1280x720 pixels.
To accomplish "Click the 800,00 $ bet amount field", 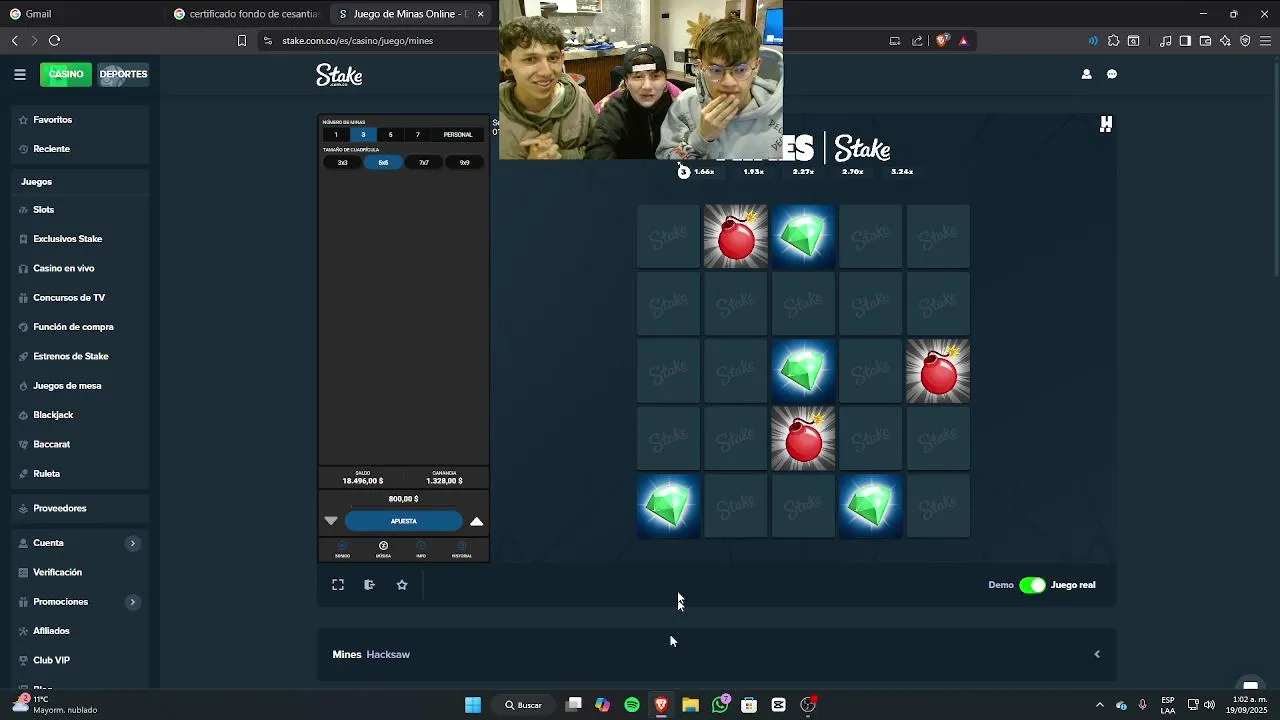I will 404,499.
